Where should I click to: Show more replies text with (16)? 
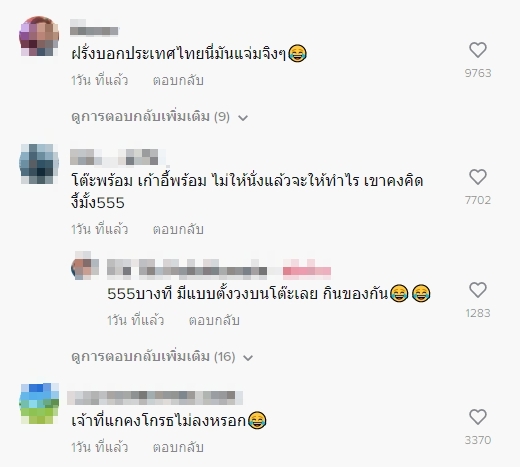tap(153, 357)
